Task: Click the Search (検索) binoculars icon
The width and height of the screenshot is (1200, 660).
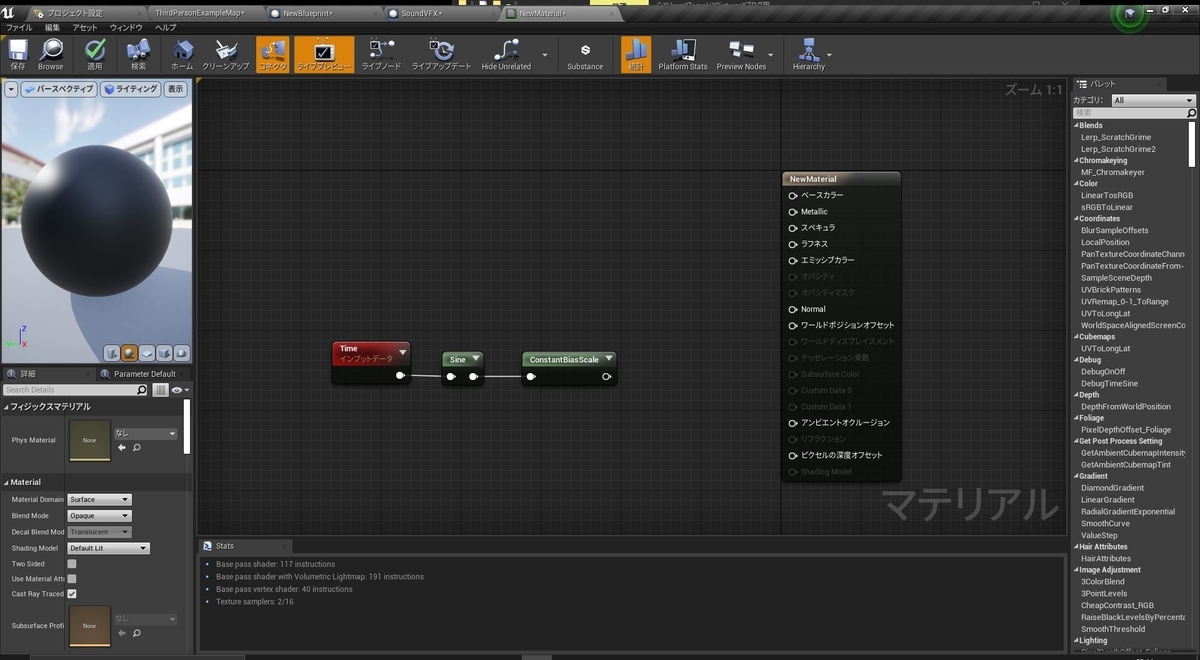Action: tap(138, 54)
